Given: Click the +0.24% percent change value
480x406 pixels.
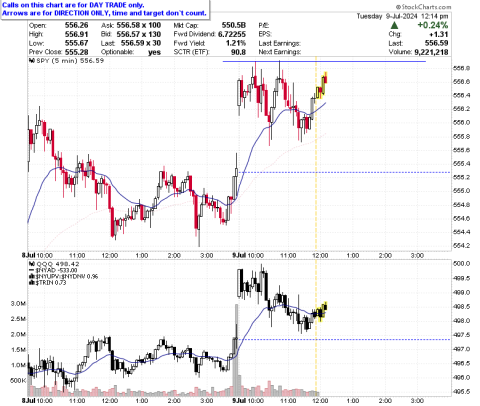Looking at the screenshot, I should pos(433,25).
